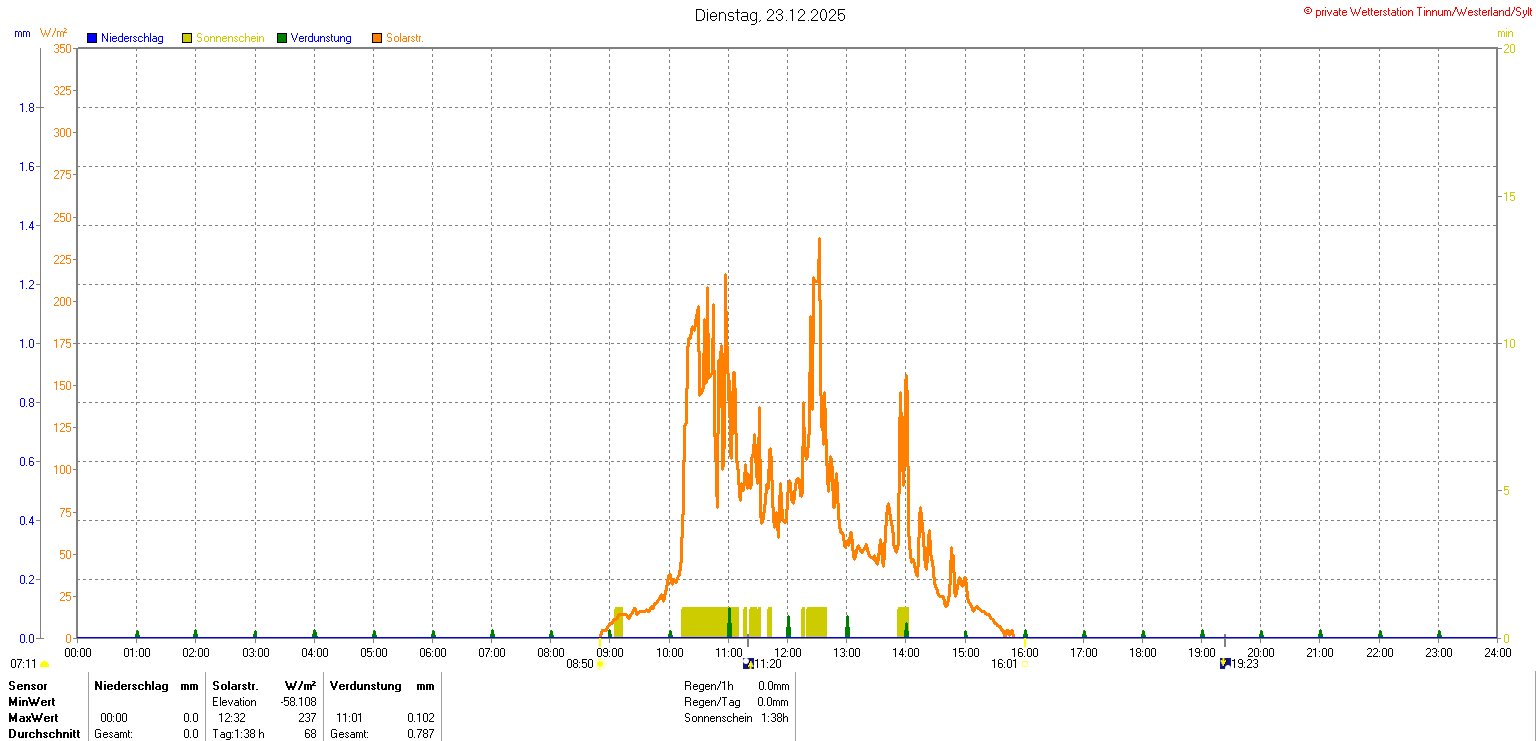Click the moon icon next to 11:20
Image resolution: width=1536 pixels, height=741 pixels.
point(748,663)
